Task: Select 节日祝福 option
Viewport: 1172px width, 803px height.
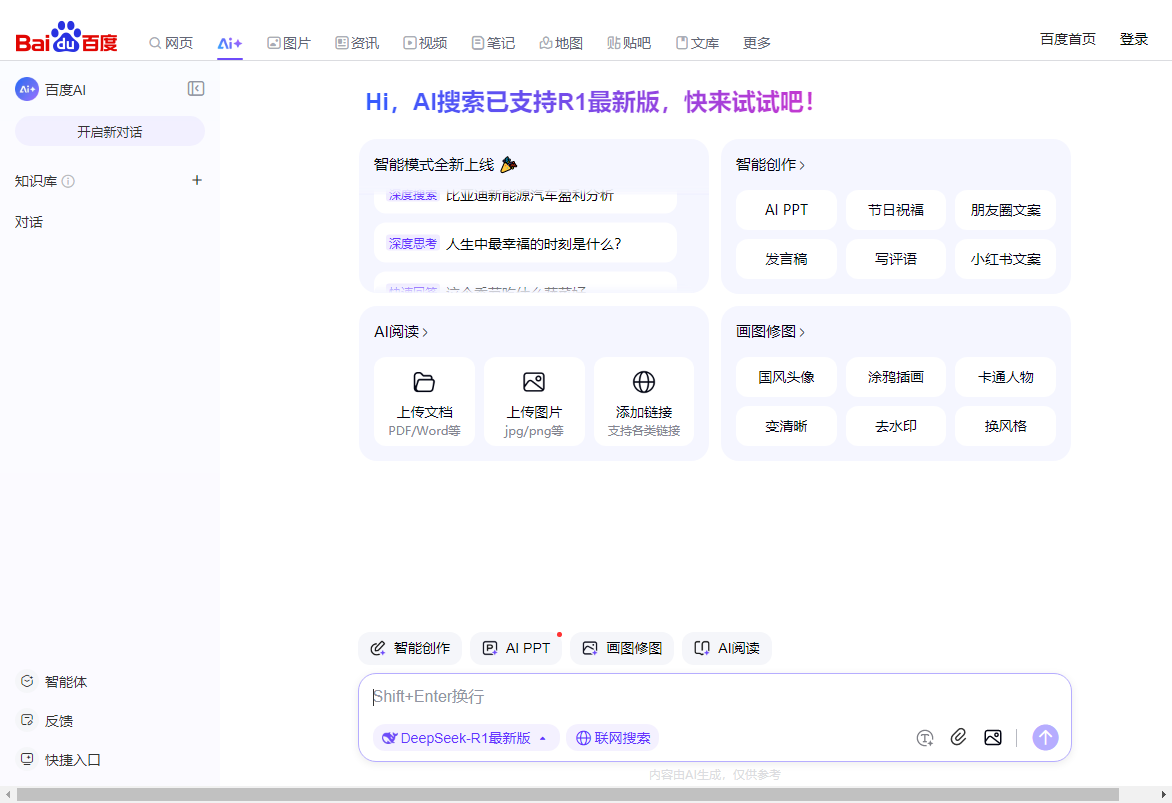Action: 895,210
